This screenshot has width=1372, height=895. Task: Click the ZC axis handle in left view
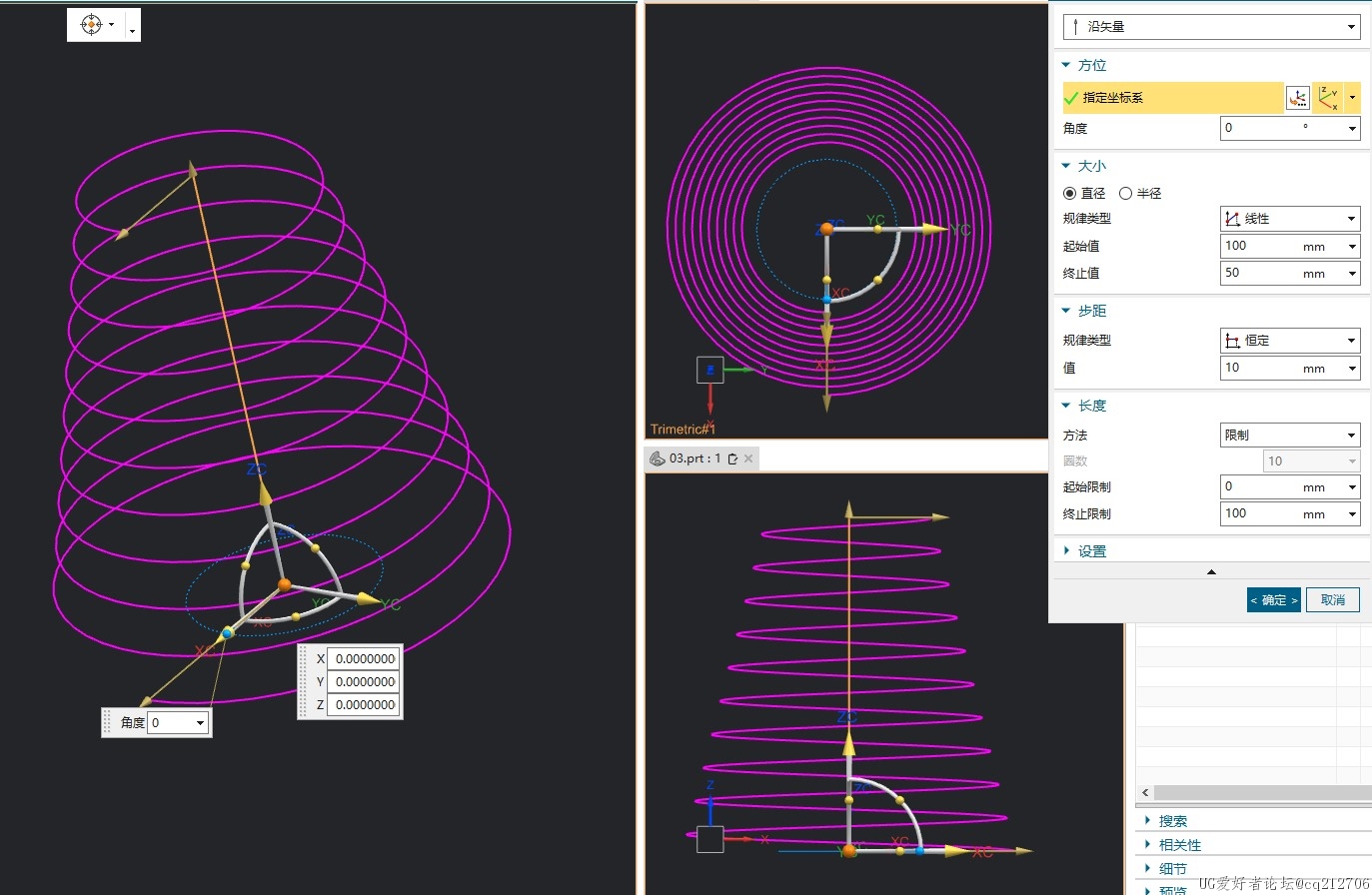(x=265, y=494)
